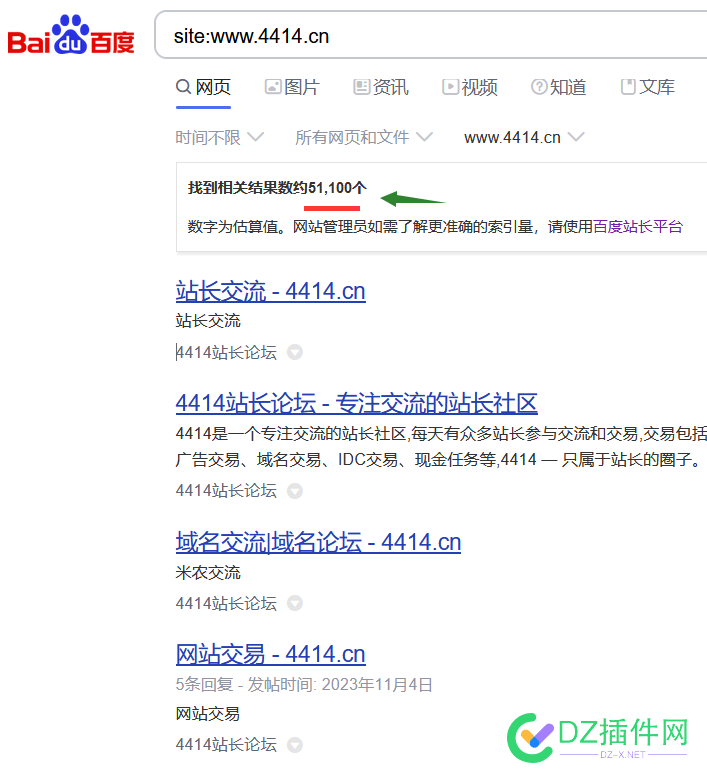Click source 4414站长论坛 under 网站交易 result

point(226,744)
